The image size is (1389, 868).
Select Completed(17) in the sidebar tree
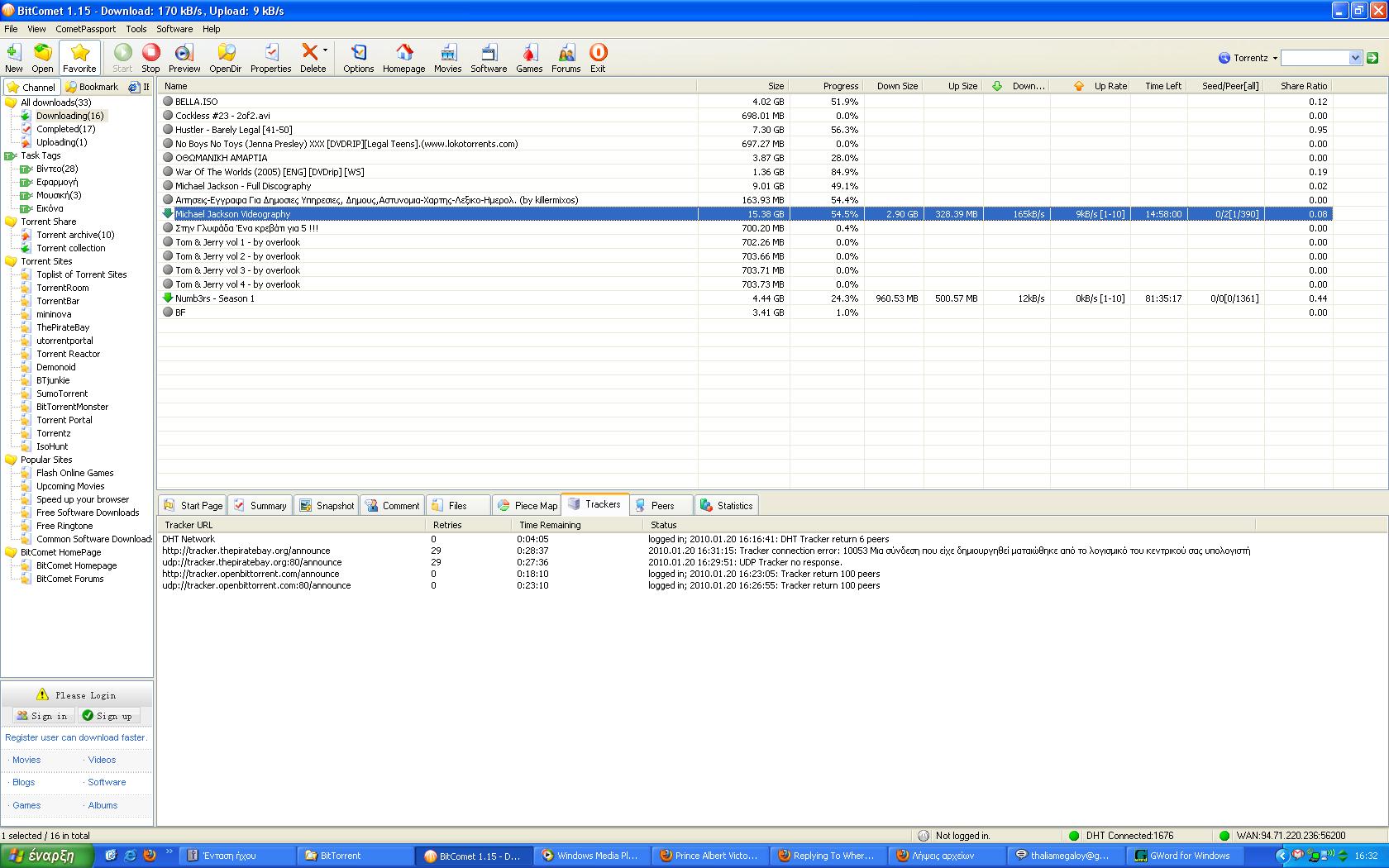[65, 129]
